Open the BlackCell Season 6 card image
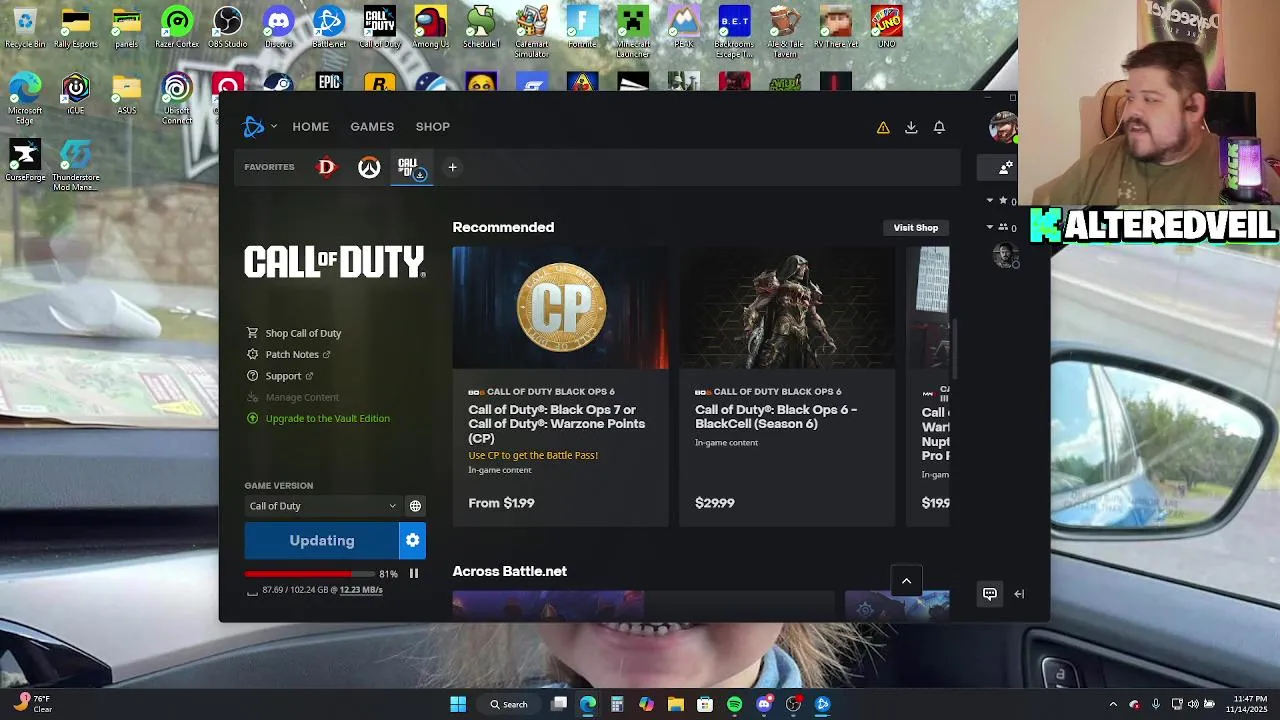1280x720 pixels. pos(787,308)
